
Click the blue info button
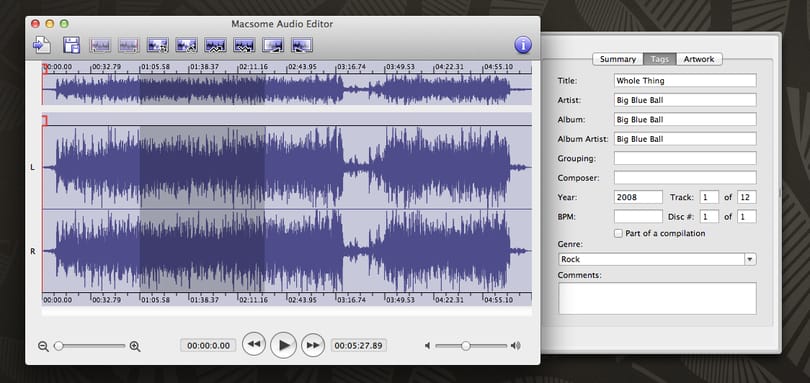pyautogui.click(x=523, y=45)
